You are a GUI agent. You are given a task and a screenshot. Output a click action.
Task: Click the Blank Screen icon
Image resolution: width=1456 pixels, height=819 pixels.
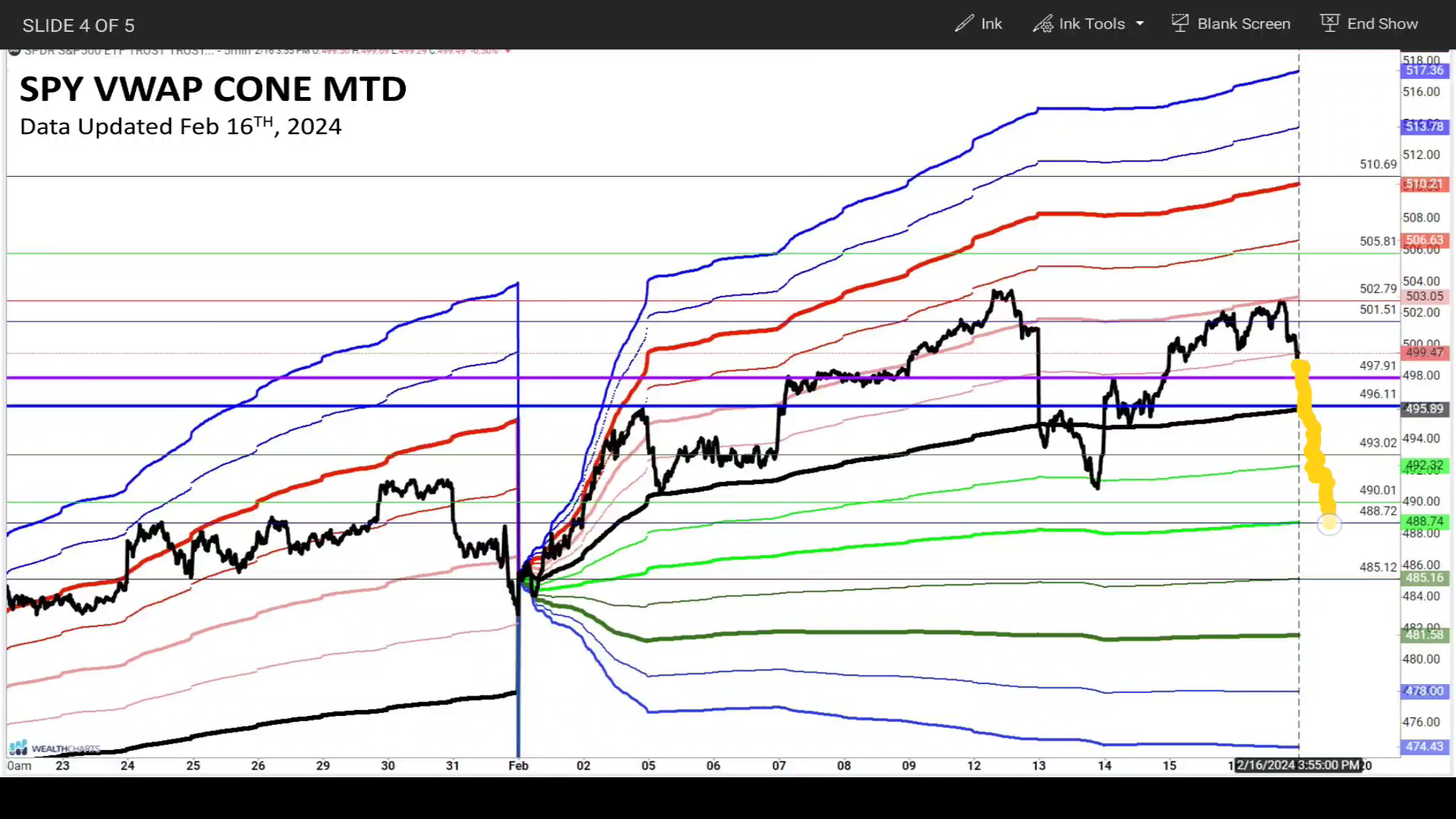[x=1180, y=23]
